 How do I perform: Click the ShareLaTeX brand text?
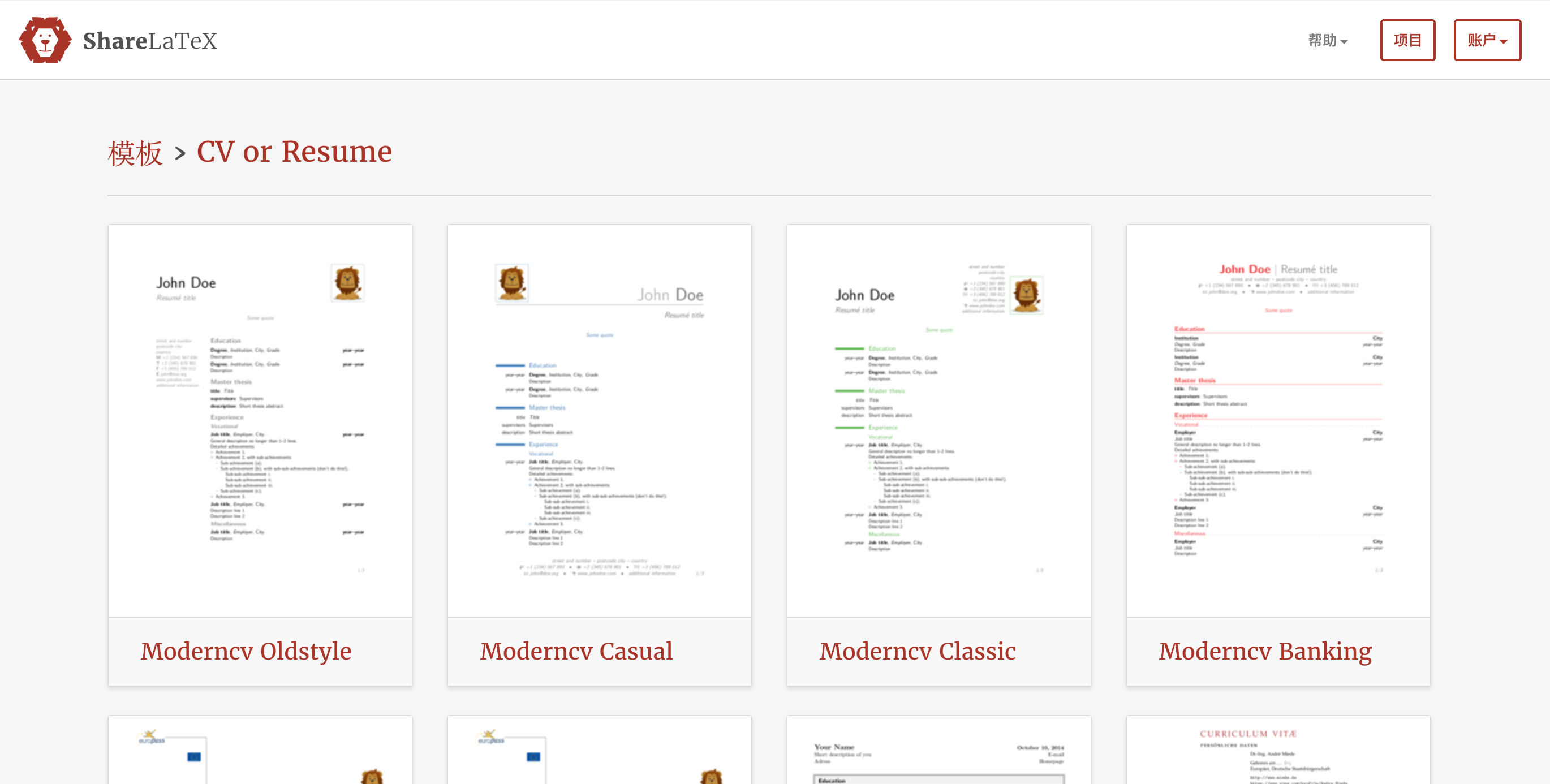(150, 41)
